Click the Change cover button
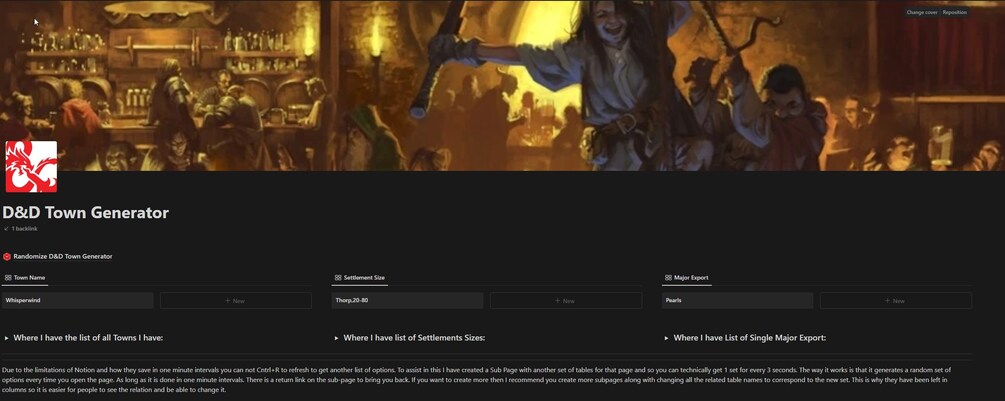 922,12
